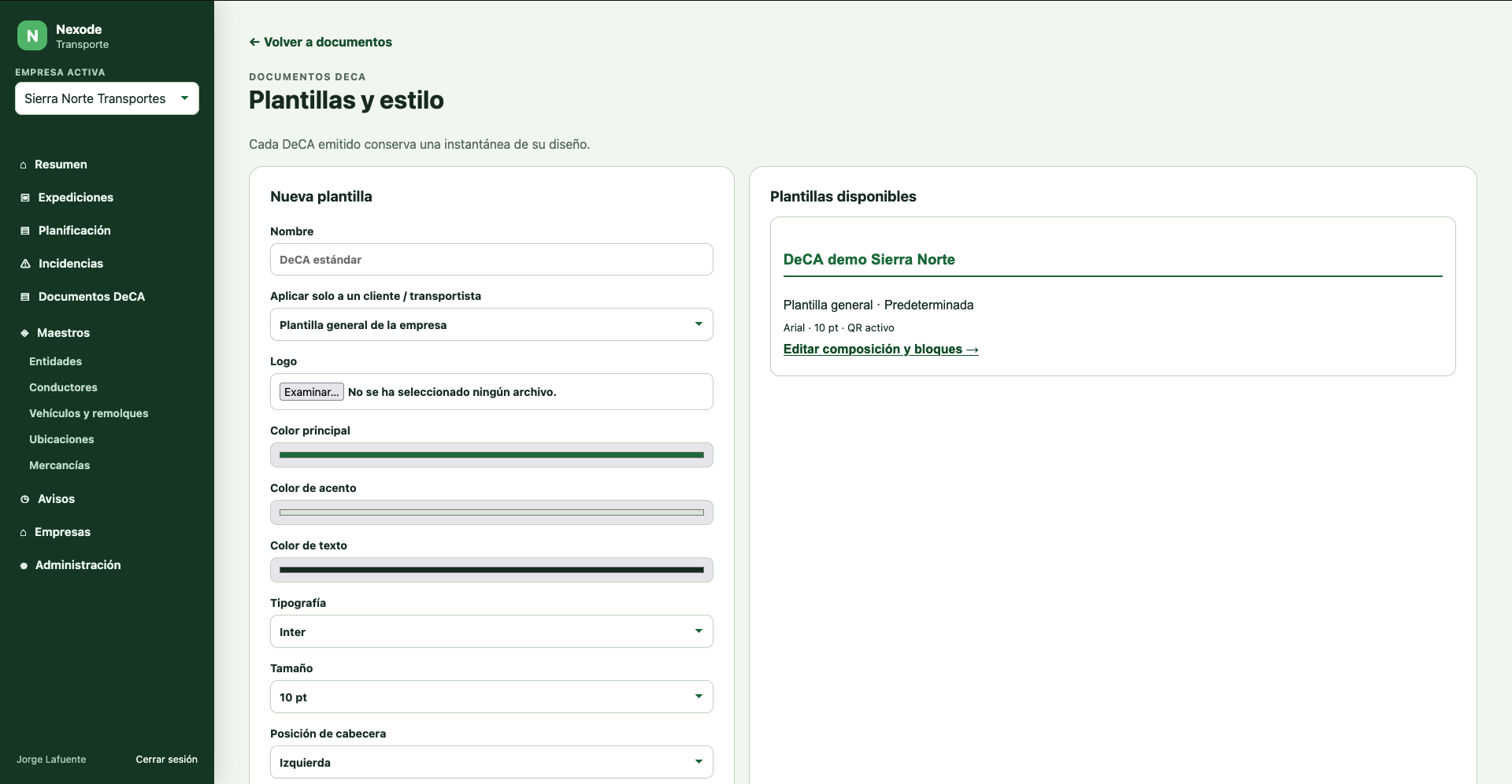Open the Color de texto dark swatch
1512x784 pixels.
pos(491,570)
